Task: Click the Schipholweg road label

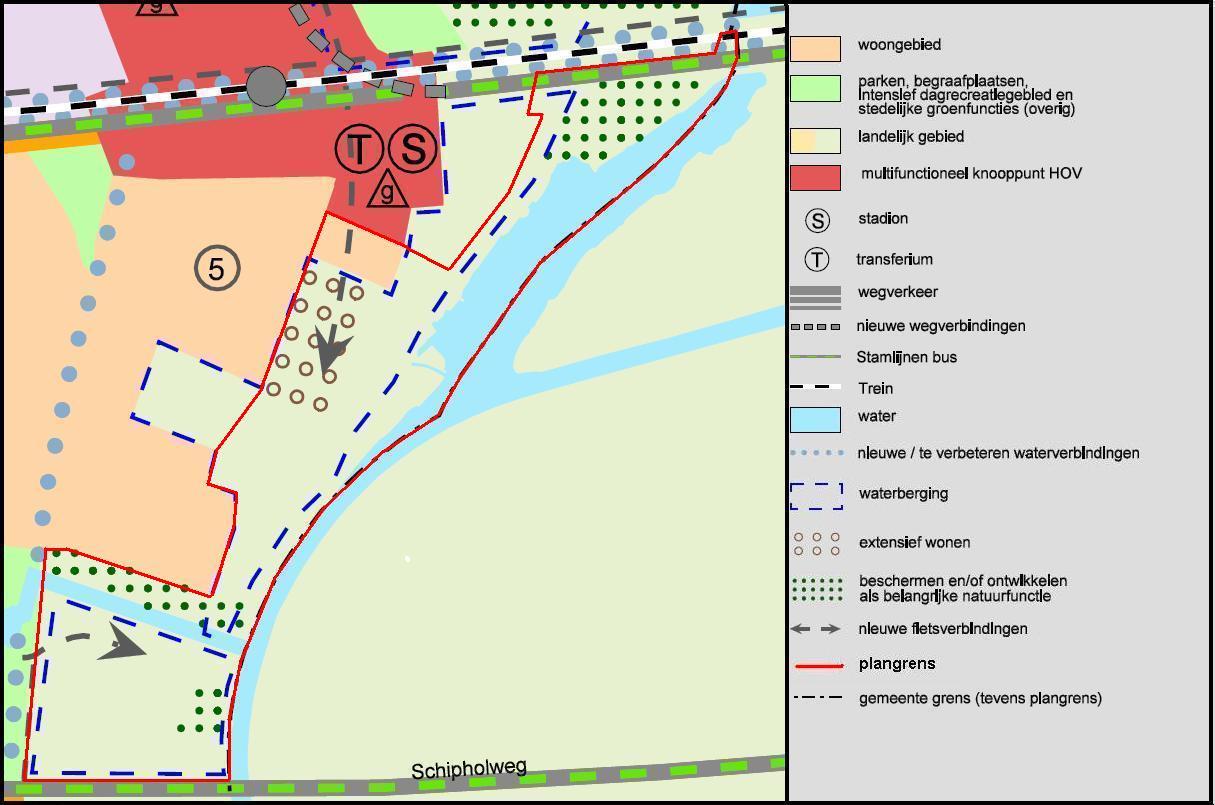Action: coord(469,769)
